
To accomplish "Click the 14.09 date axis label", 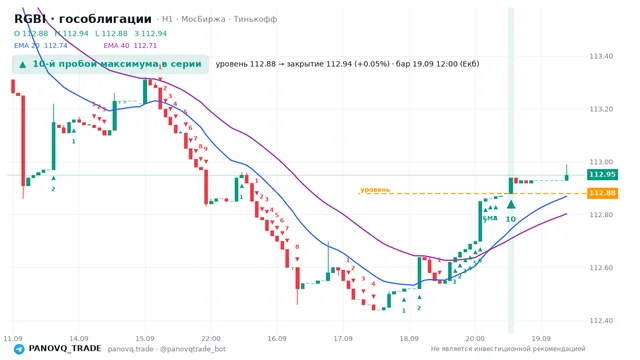I will click(x=79, y=339).
